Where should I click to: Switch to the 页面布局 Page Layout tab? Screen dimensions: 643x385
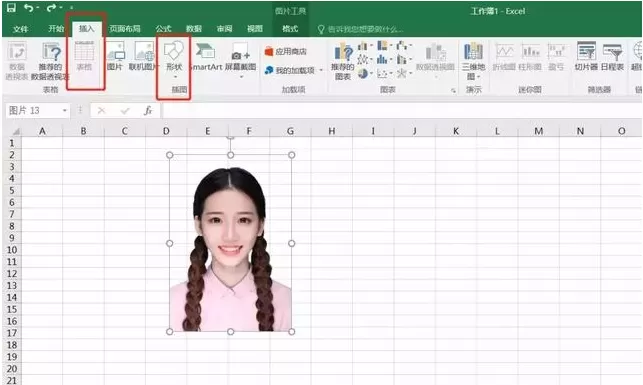(x=125, y=29)
